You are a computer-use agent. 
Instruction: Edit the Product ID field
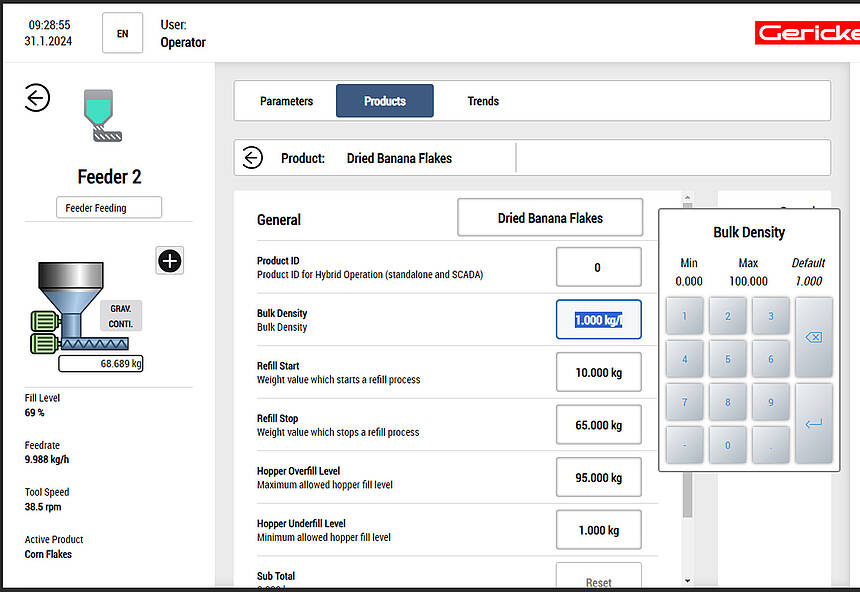(x=598, y=267)
